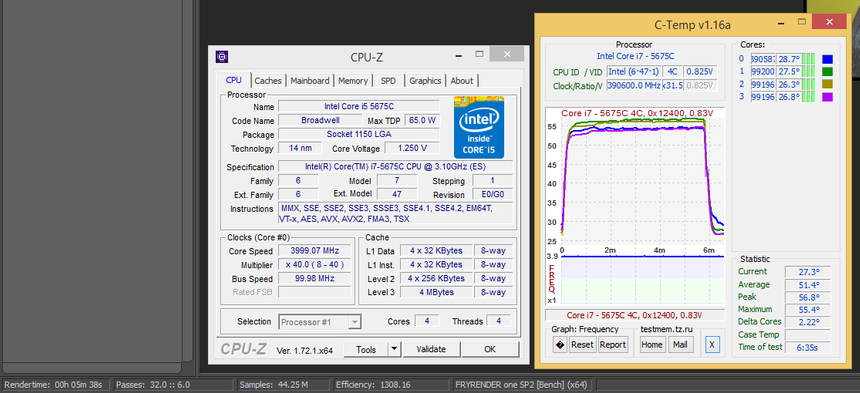The image size is (860, 393).
Task: Click the FREQ frequency graph area
Action: (635, 279)
